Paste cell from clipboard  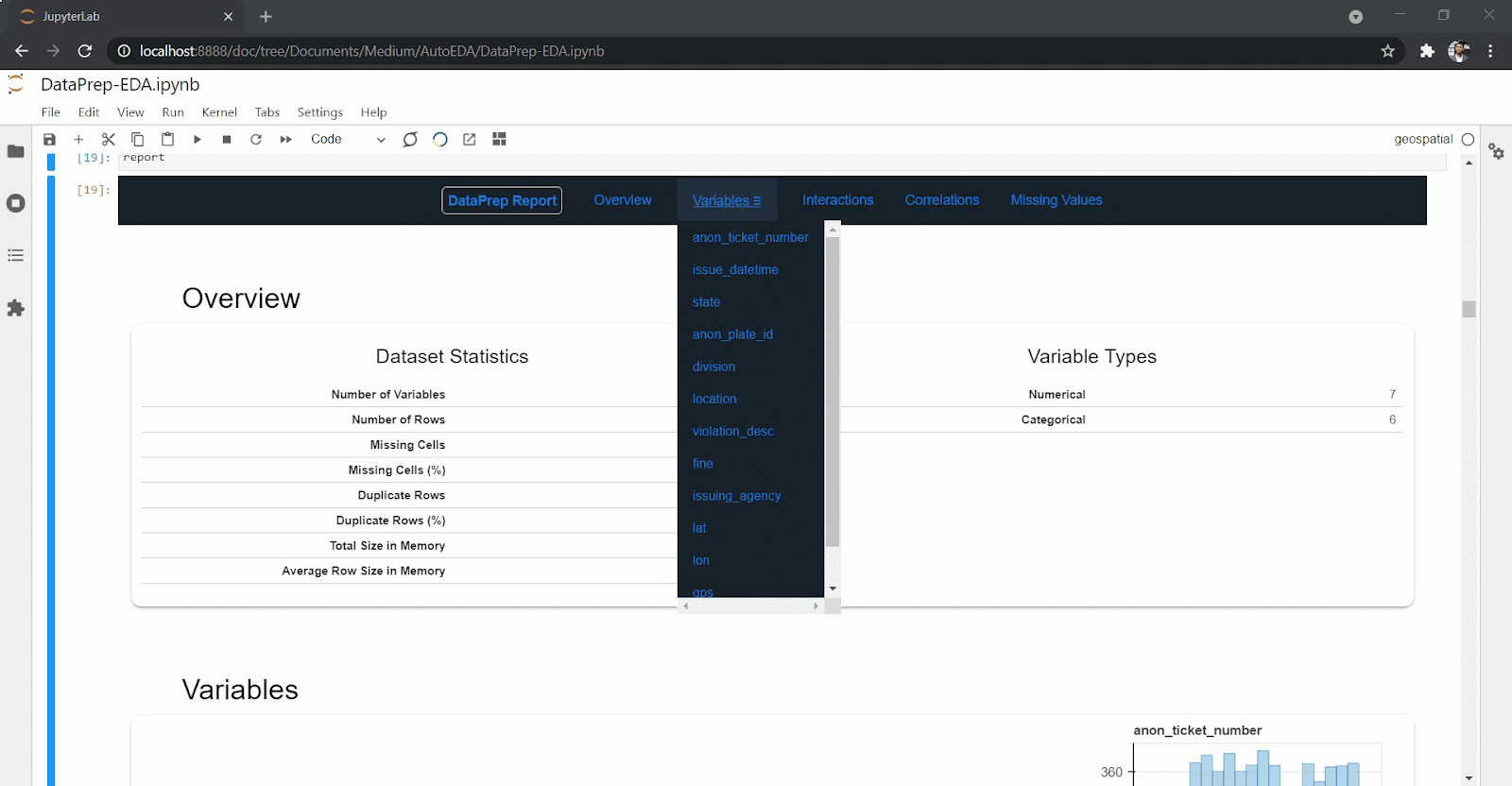point(167,139)
